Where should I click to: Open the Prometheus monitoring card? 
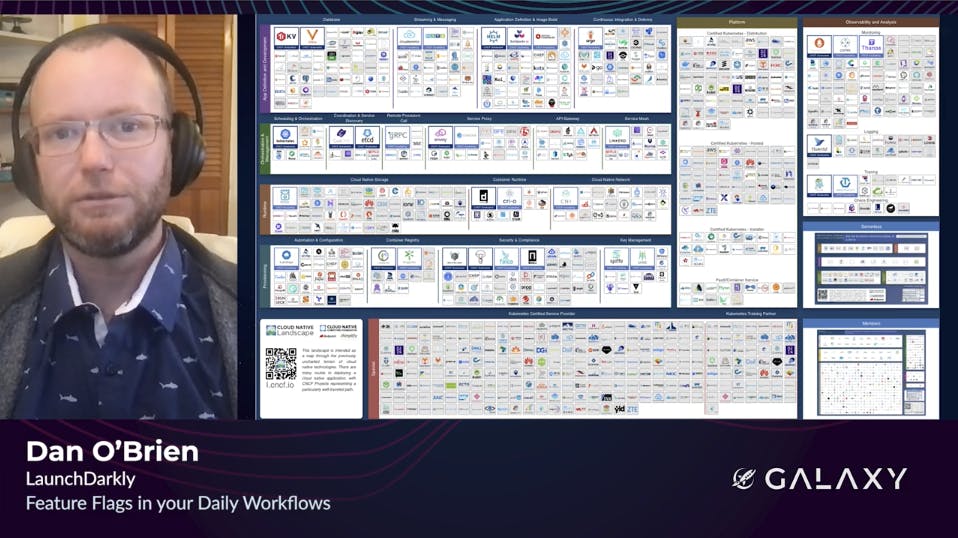pyautogui.click(x=819, y=46)
